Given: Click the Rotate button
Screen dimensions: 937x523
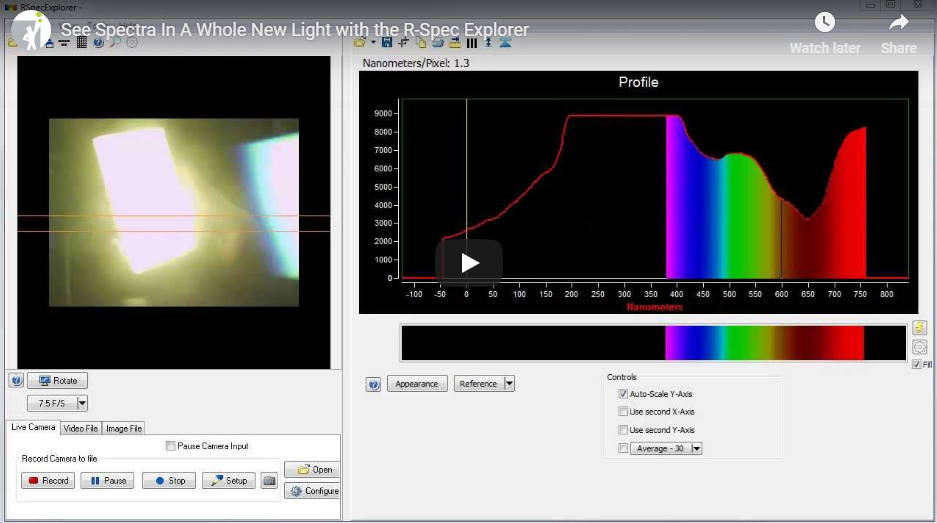Looking at the screenshot, I should [57, 380].
